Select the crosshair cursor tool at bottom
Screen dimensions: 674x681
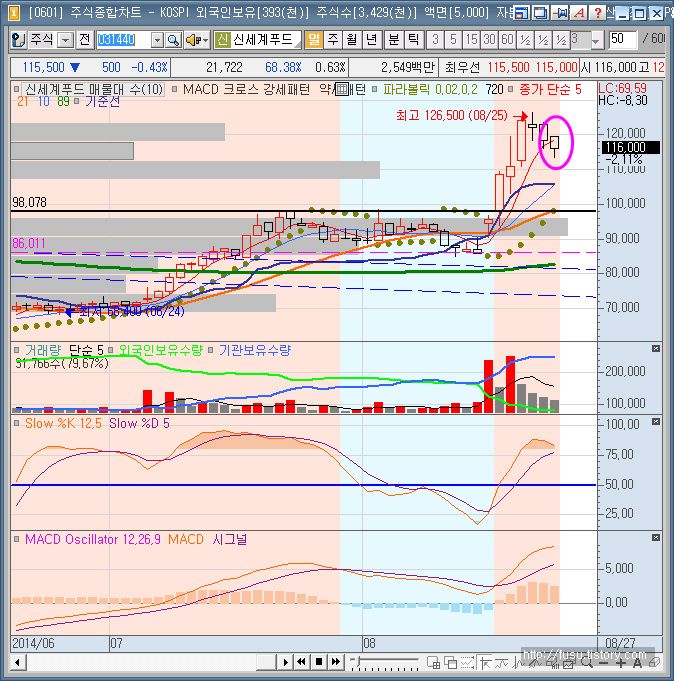(485, 662)
